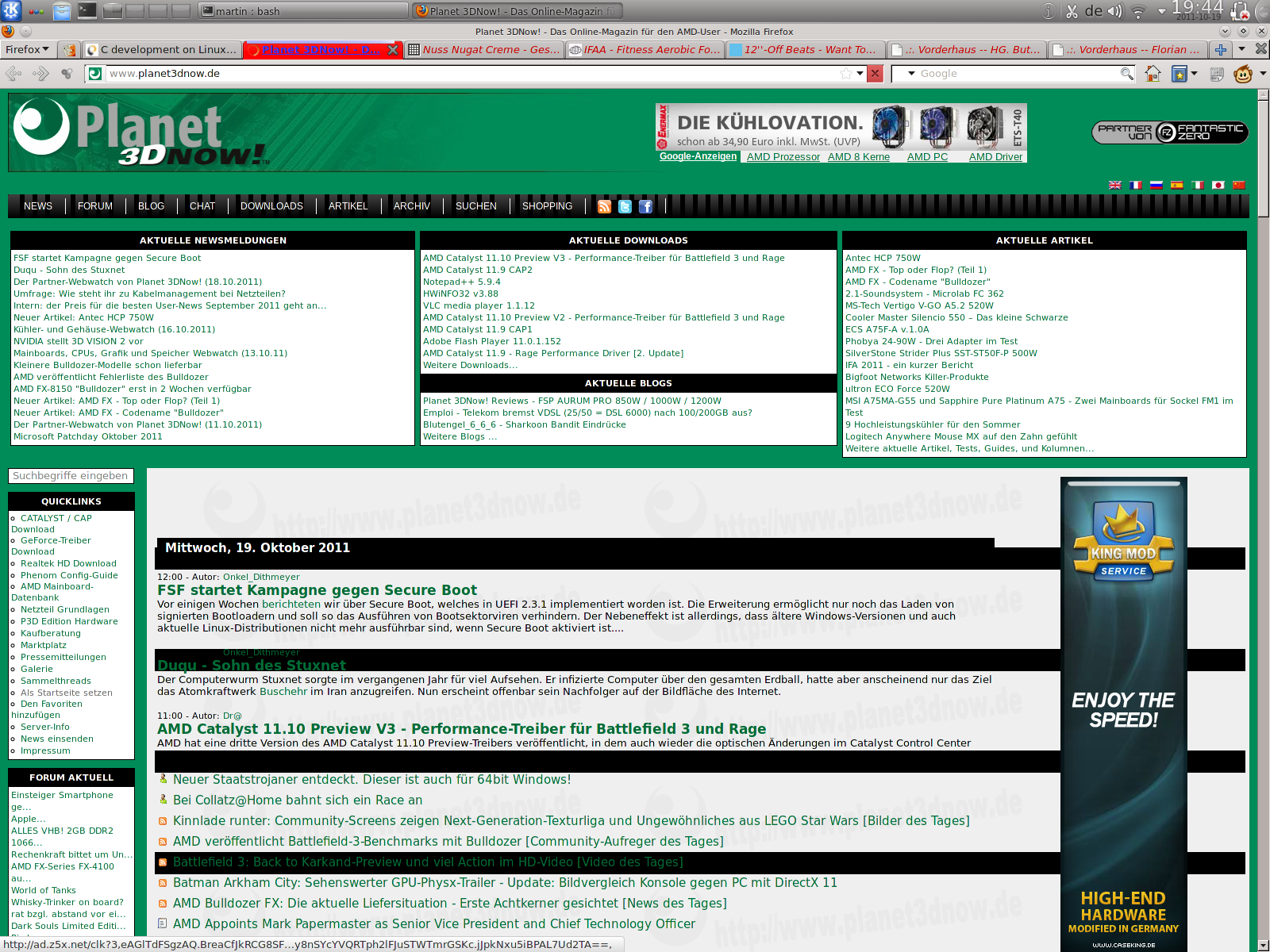Open the Facebook icon in site menu

(x=645, y=206)
